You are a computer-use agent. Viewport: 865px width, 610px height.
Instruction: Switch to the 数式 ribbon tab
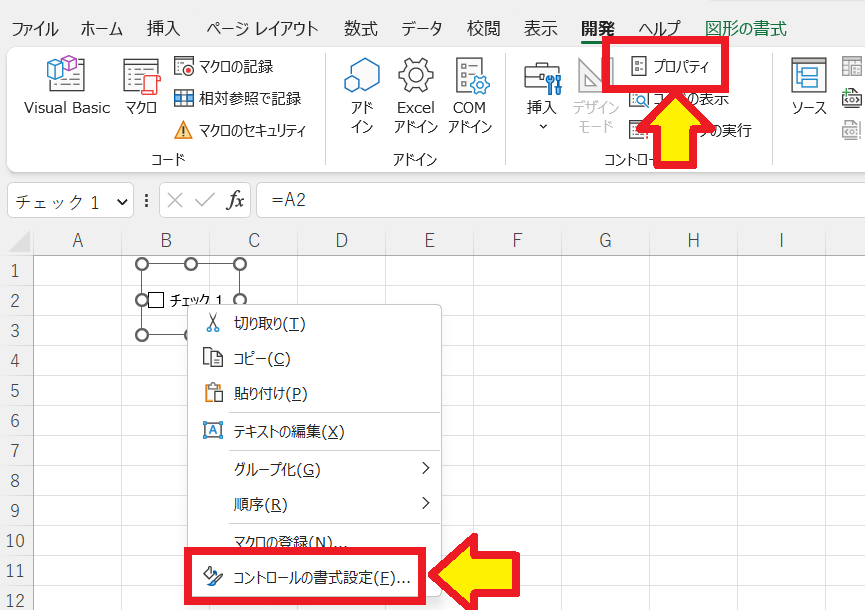[360, 28]
